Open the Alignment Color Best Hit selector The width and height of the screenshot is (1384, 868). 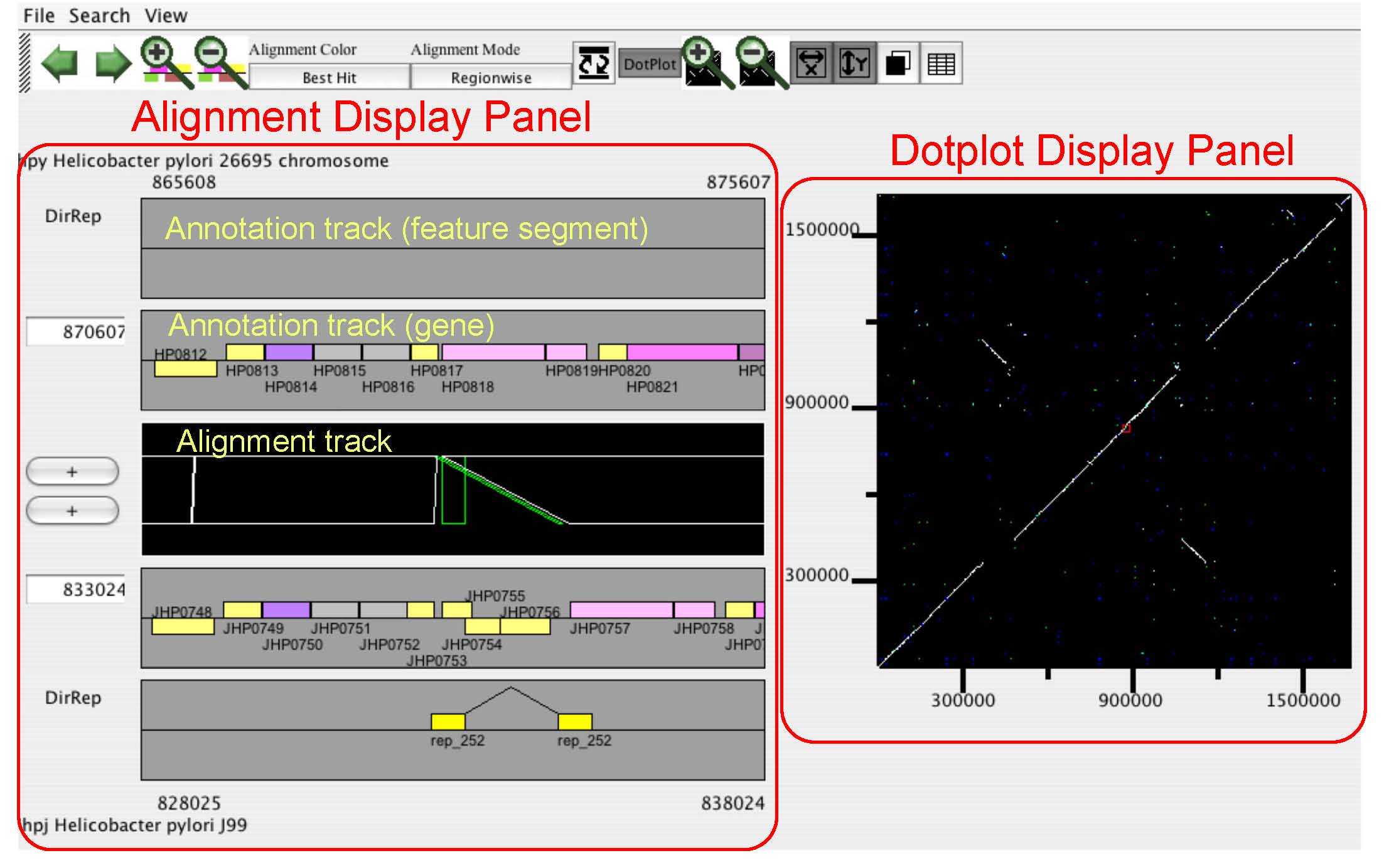(328, 78)
